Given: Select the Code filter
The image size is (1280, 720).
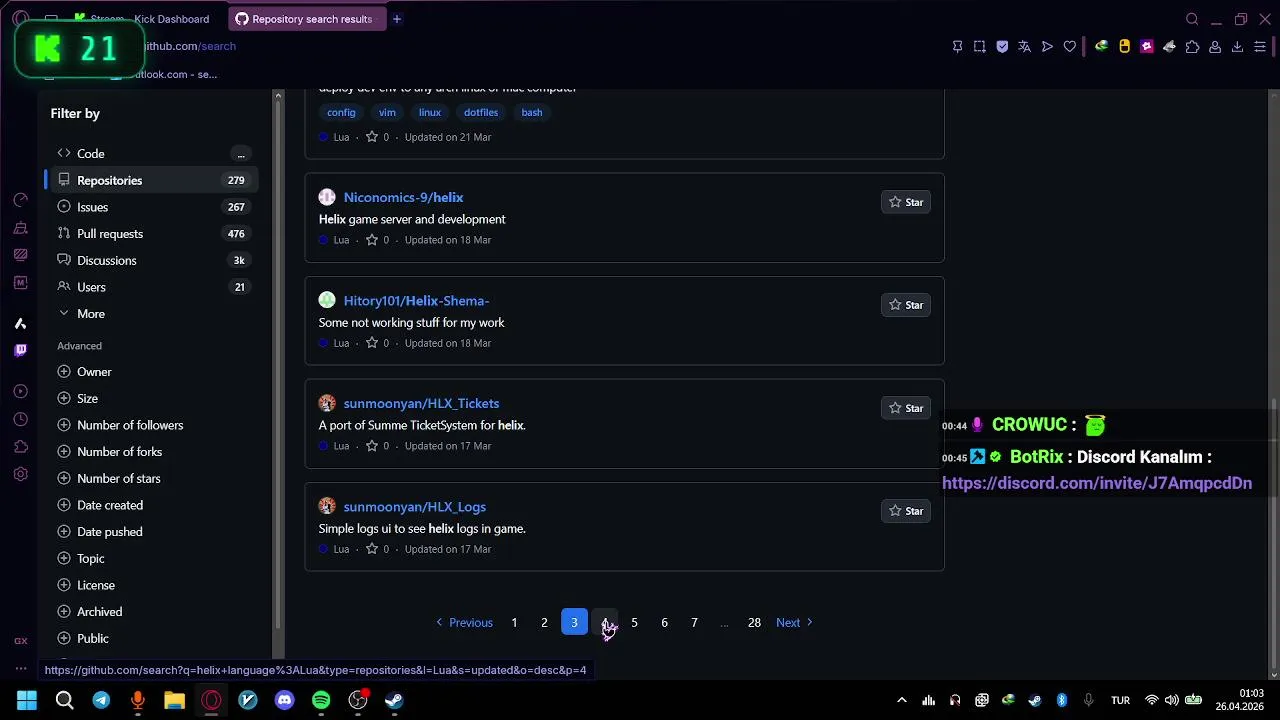Looking at the screenshot, I should click(152, 153).
